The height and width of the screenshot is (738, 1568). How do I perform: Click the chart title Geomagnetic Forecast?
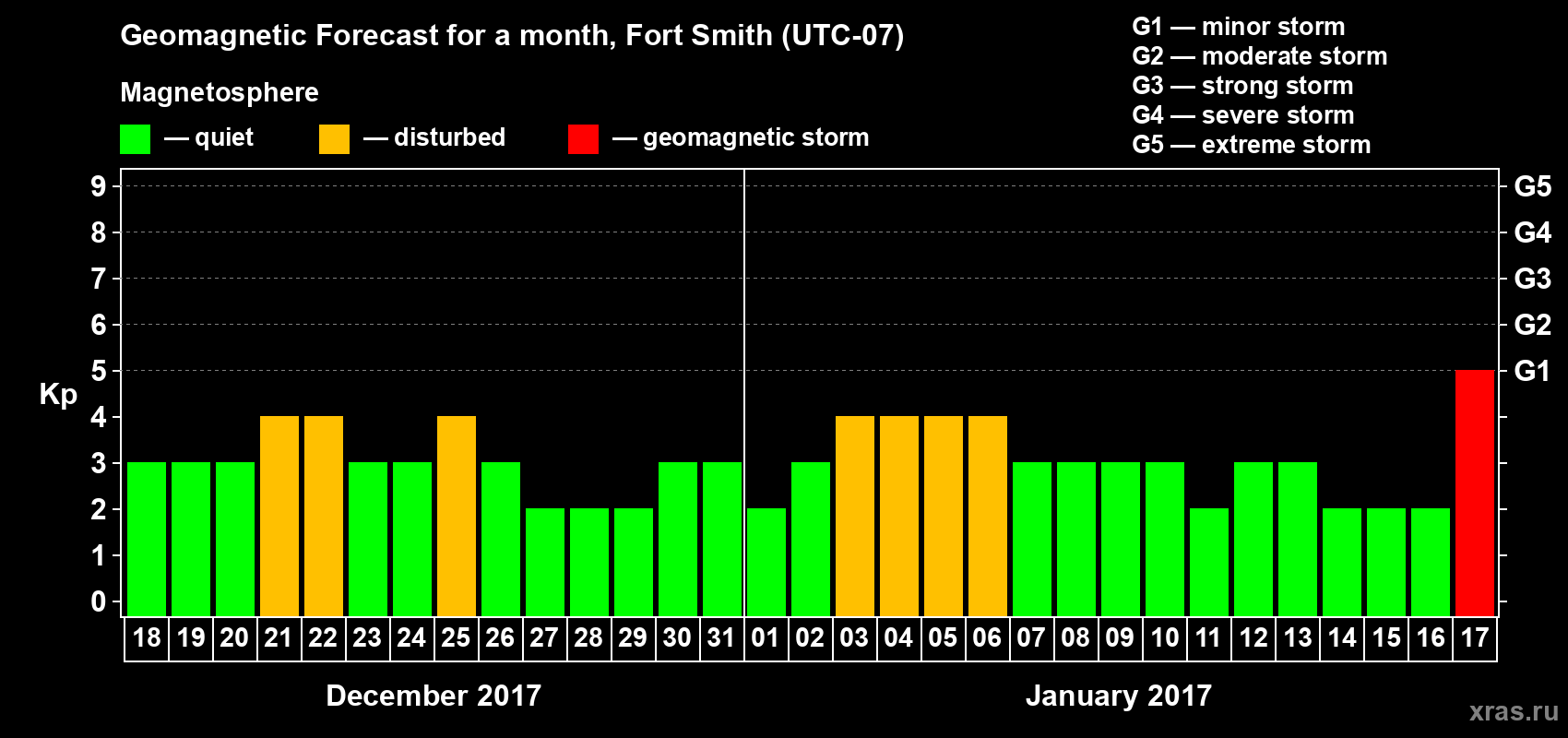tap(512, 36)
